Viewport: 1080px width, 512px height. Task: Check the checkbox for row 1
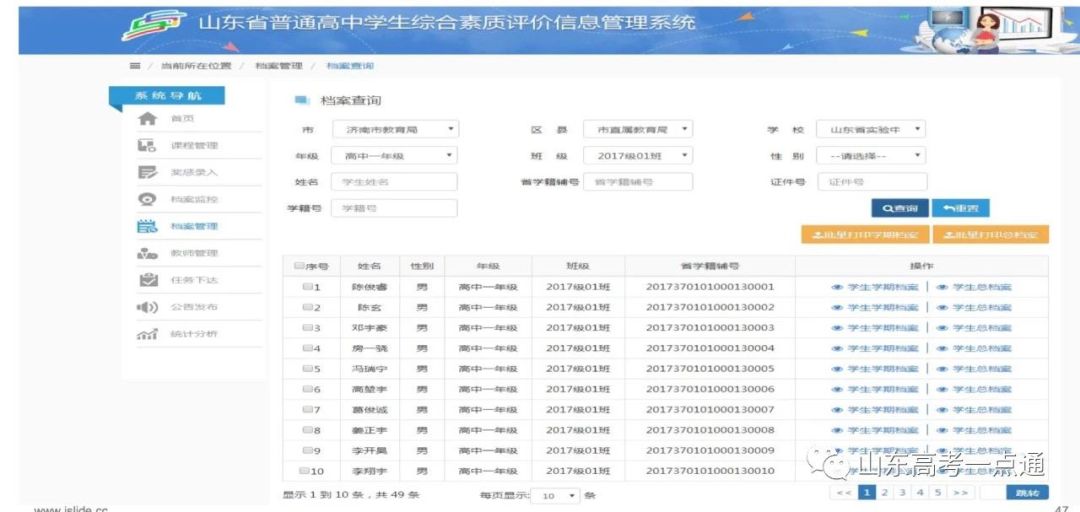point(307,287)
